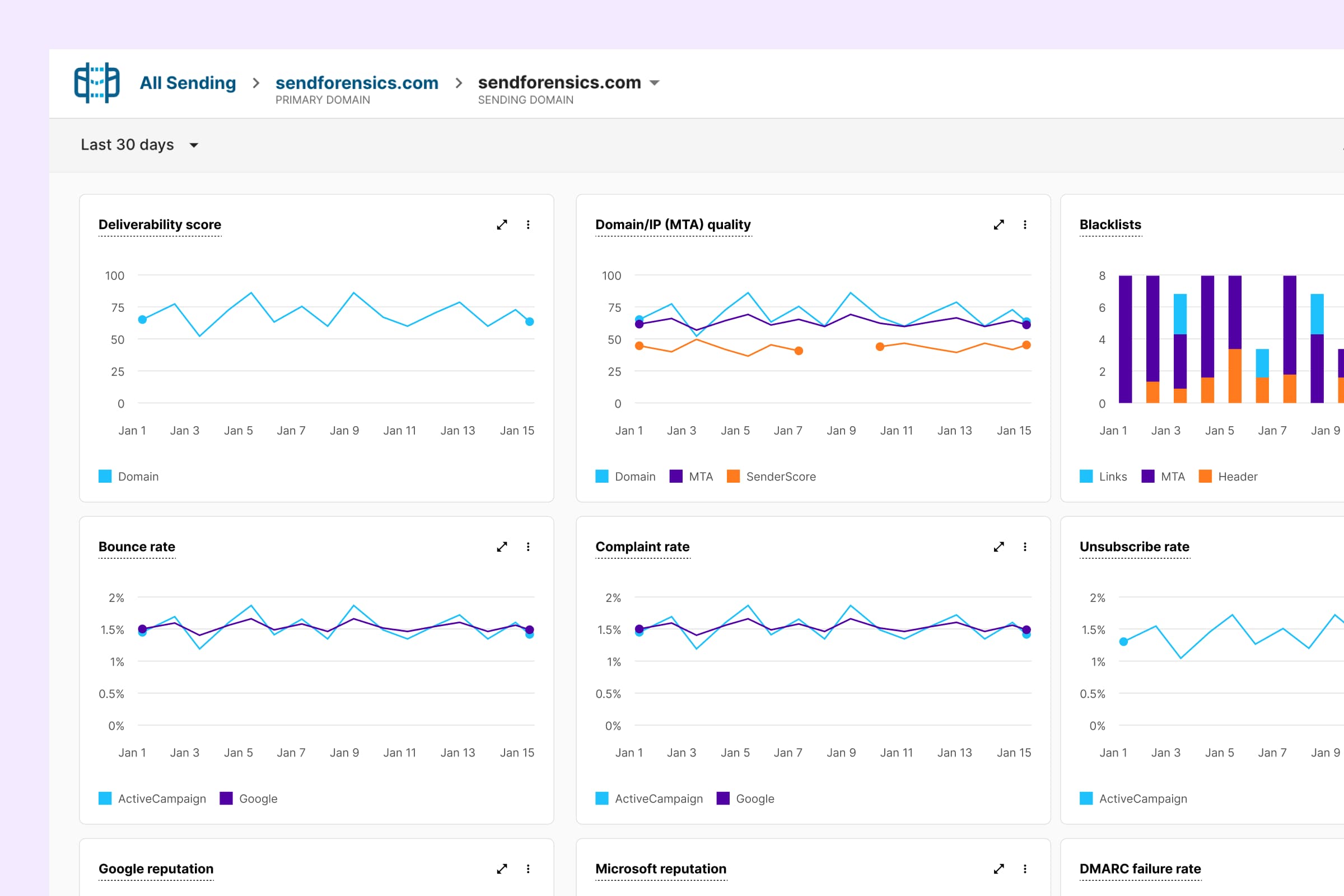Open Deliverability score options menu
This screenshot has width=1344, height=896.
(528, 225)
